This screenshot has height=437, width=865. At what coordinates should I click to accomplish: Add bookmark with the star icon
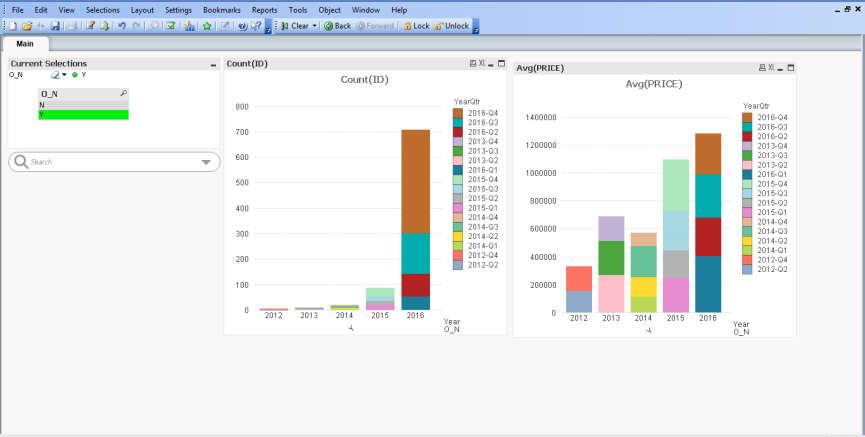207,26
